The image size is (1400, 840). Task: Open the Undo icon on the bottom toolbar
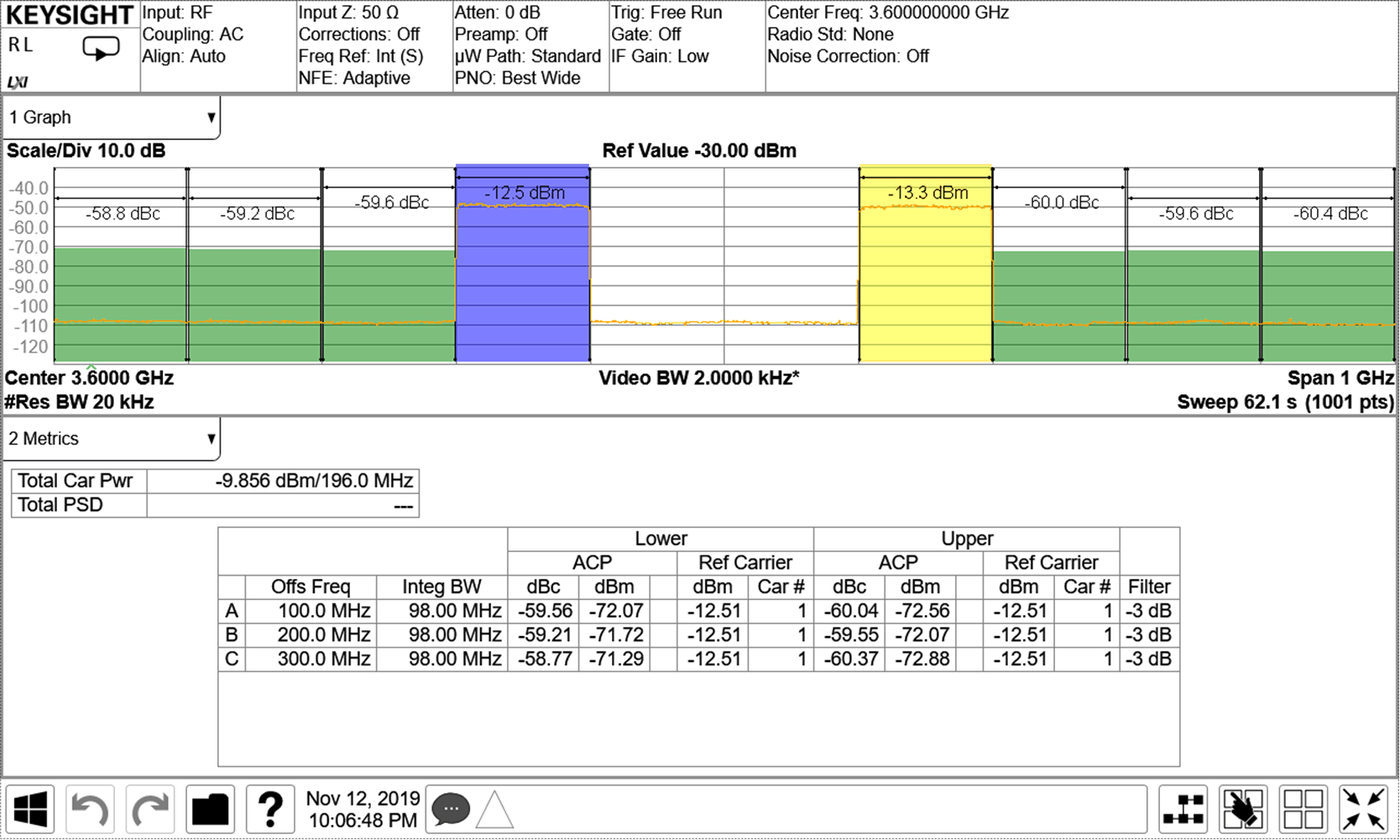[x=91, y=808]
